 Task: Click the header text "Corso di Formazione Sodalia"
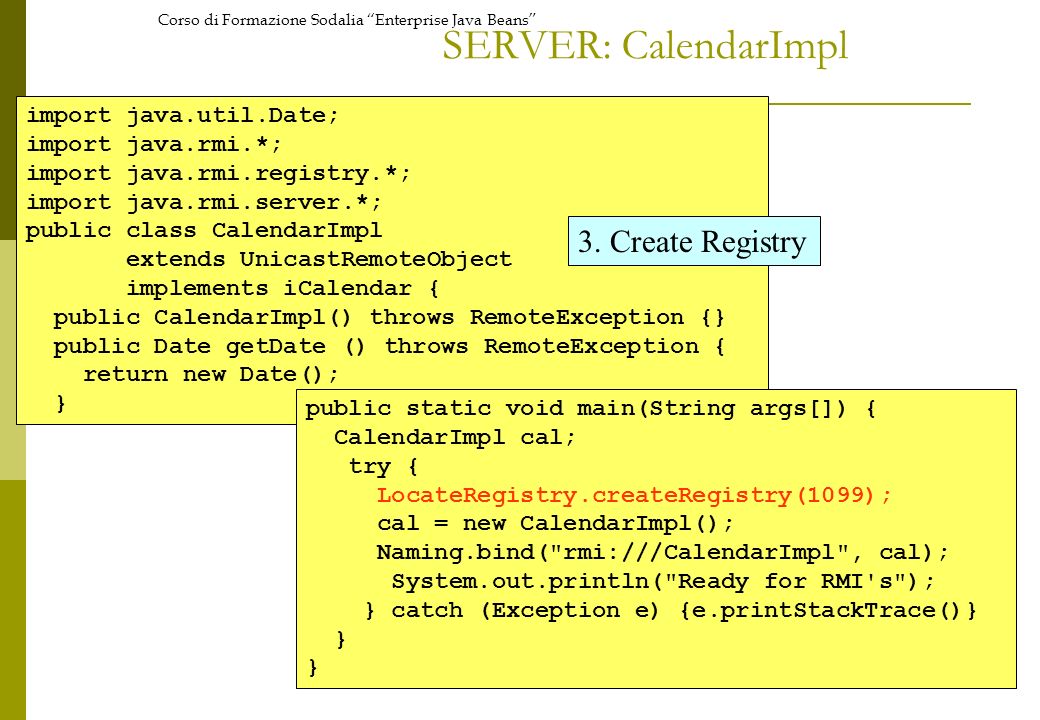(261, 20)
